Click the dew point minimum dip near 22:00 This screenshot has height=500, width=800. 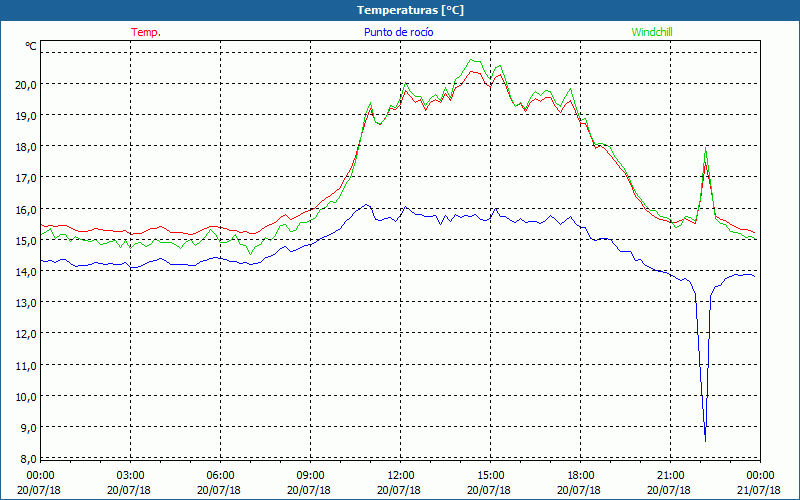[706, 441]
